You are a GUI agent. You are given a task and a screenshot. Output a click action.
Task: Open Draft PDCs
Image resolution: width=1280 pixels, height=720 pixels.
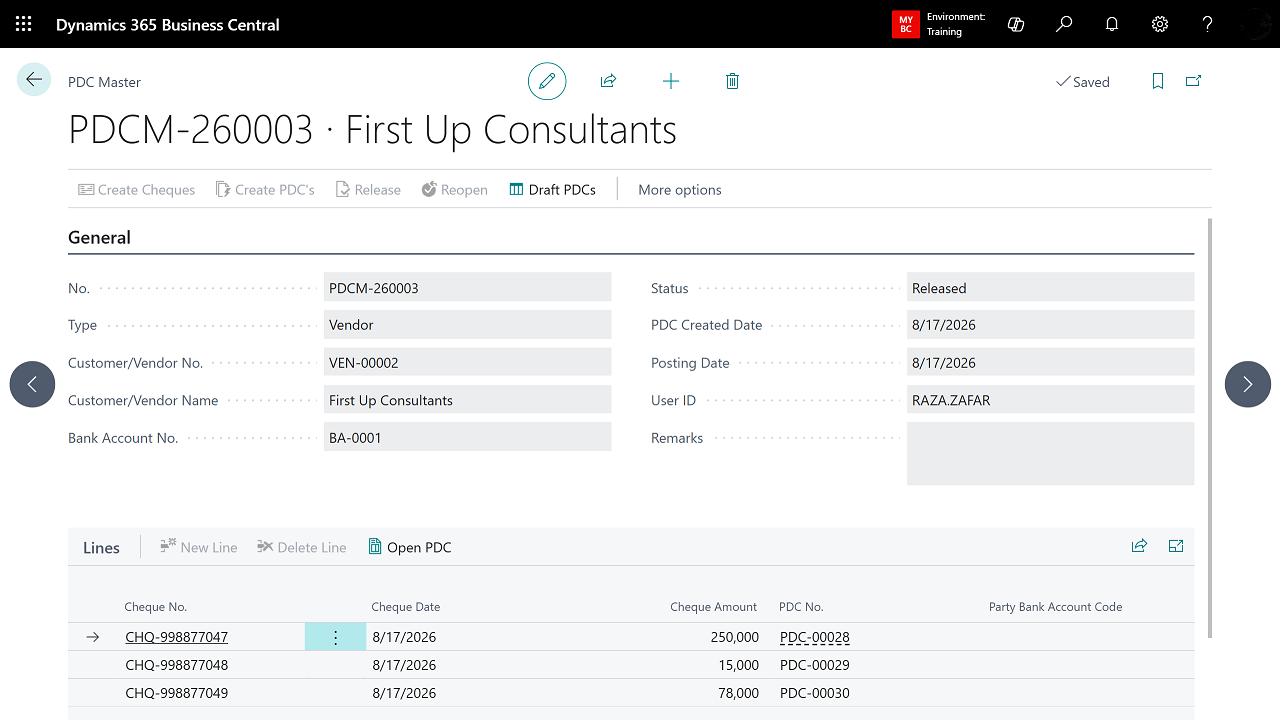click(x=552, y=189)
